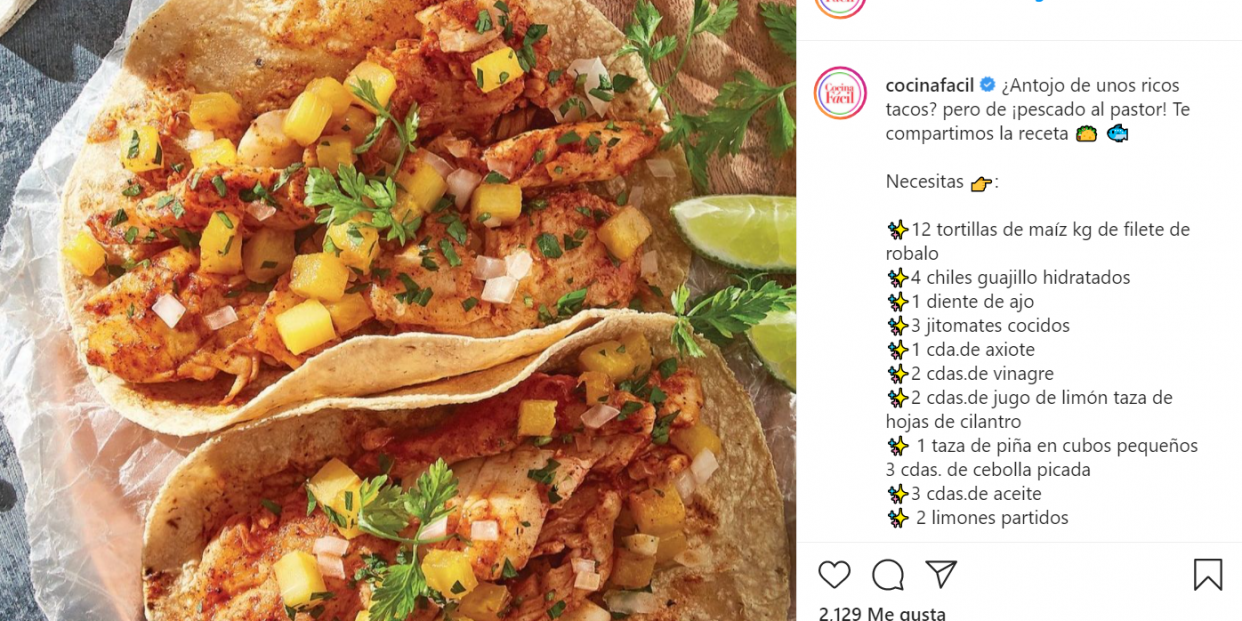
Task: Open the Cocina Fácil avatar beside the caption
Action: pyautogui.click(x=840, y=93)
